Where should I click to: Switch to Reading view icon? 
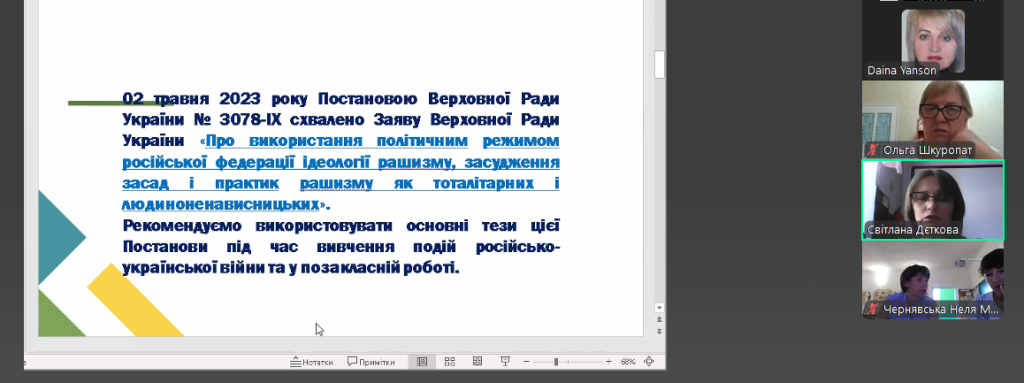point(477,361)
